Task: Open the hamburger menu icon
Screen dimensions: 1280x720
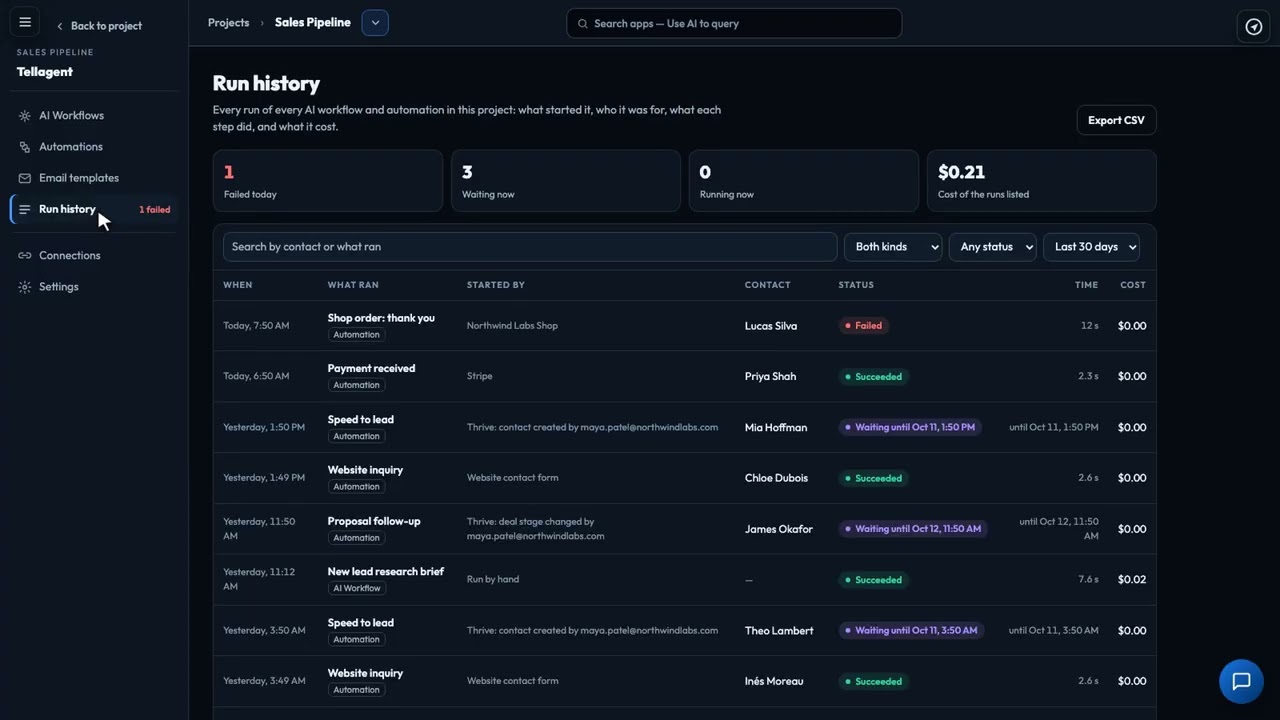Action: click(25, 22)
